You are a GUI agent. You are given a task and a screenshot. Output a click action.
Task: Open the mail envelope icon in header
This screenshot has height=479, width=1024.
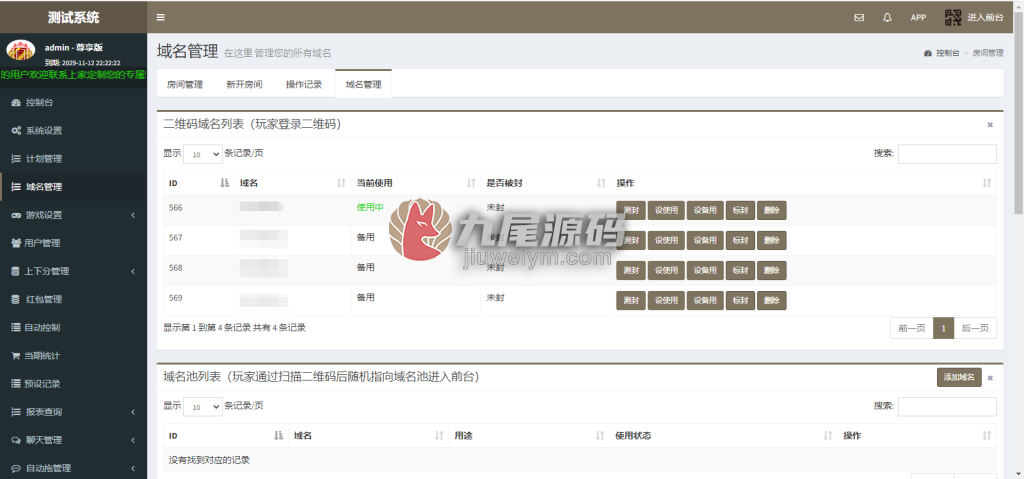[x=859, y=18]
